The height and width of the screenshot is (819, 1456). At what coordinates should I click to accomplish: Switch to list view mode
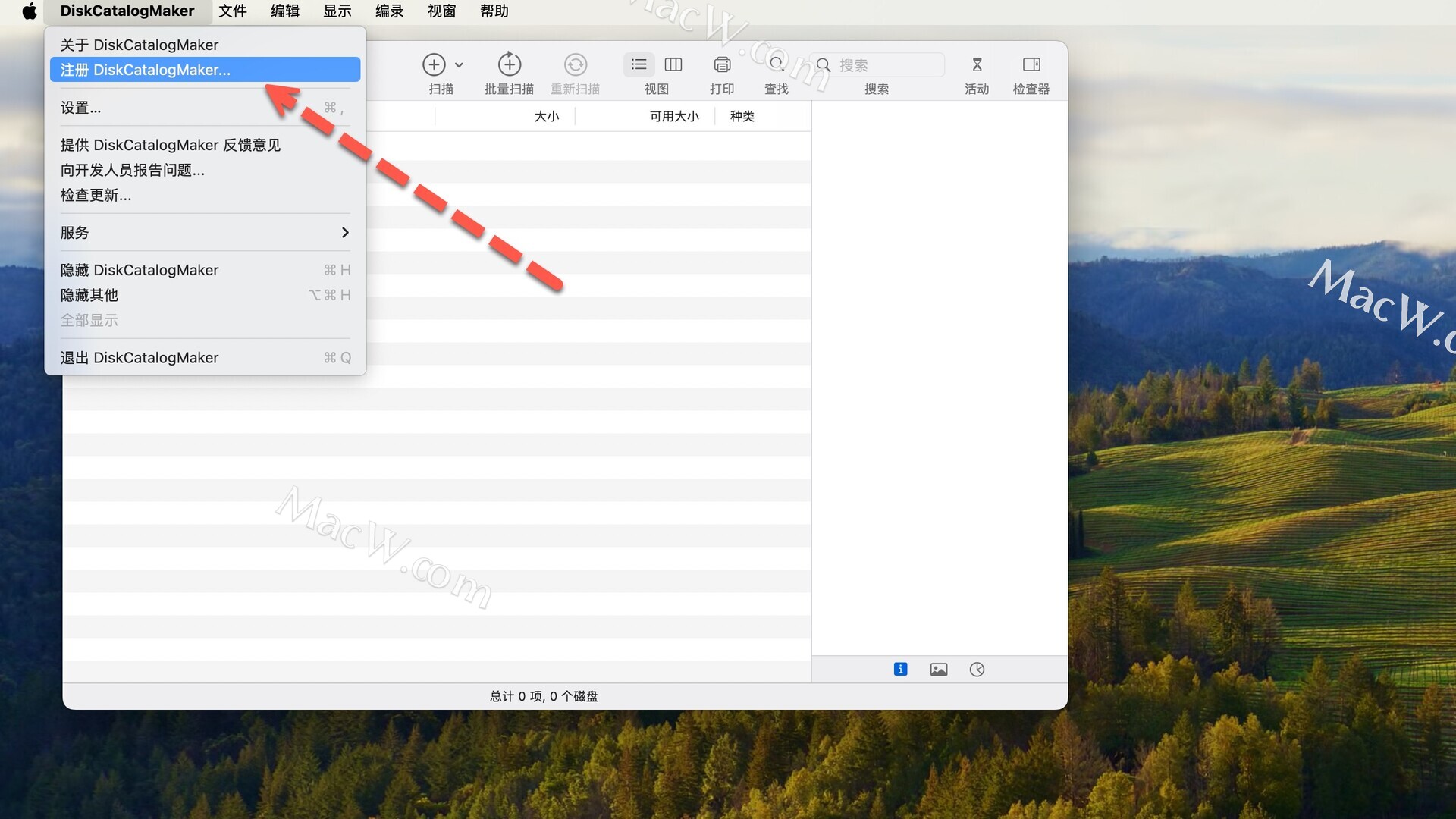pos(639,64)
